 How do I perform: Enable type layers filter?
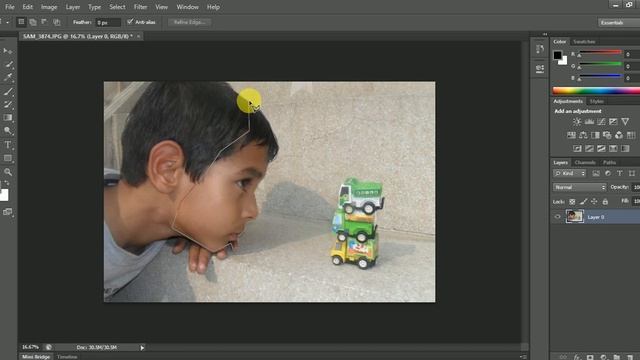[x=620, y=173]
